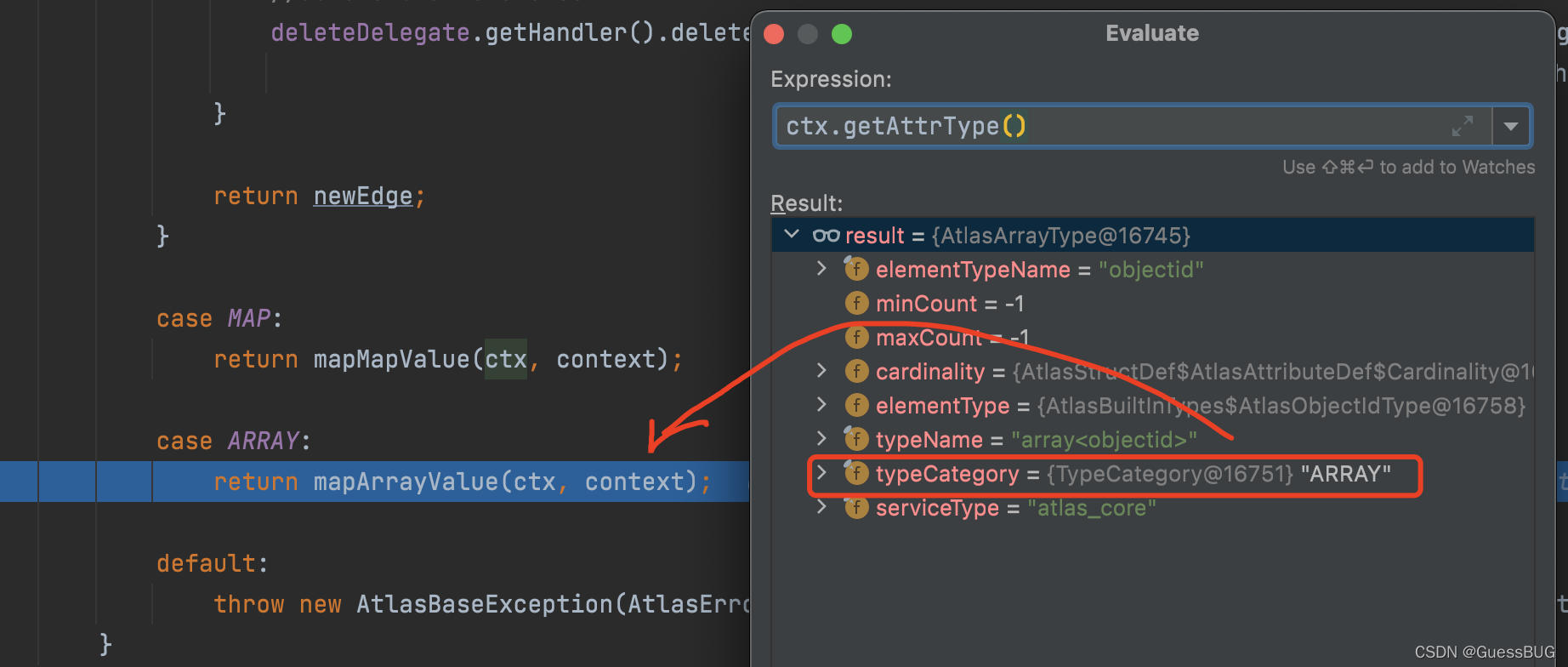This screenshot has height=667, width=1568.
Task: Click the glasses watch icon beside result
Action: point(826,236)
